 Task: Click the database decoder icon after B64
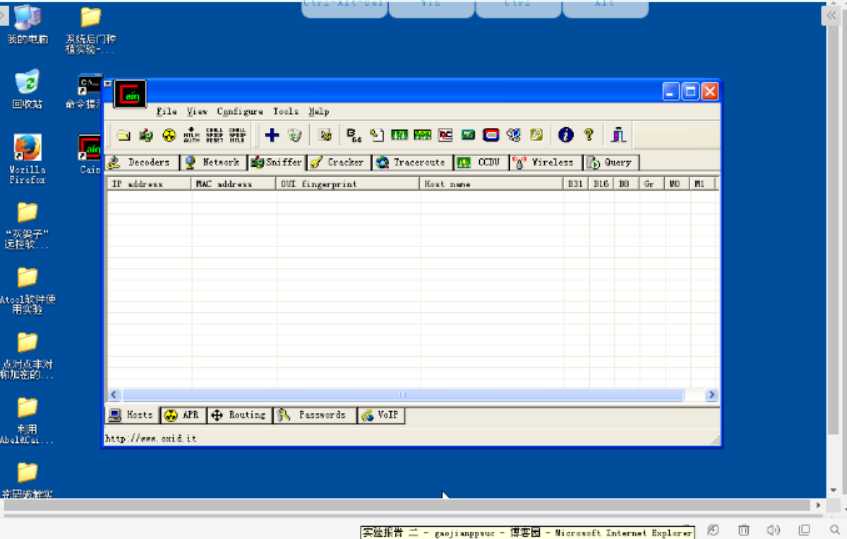pyautogui.click(x=377, y=135)
